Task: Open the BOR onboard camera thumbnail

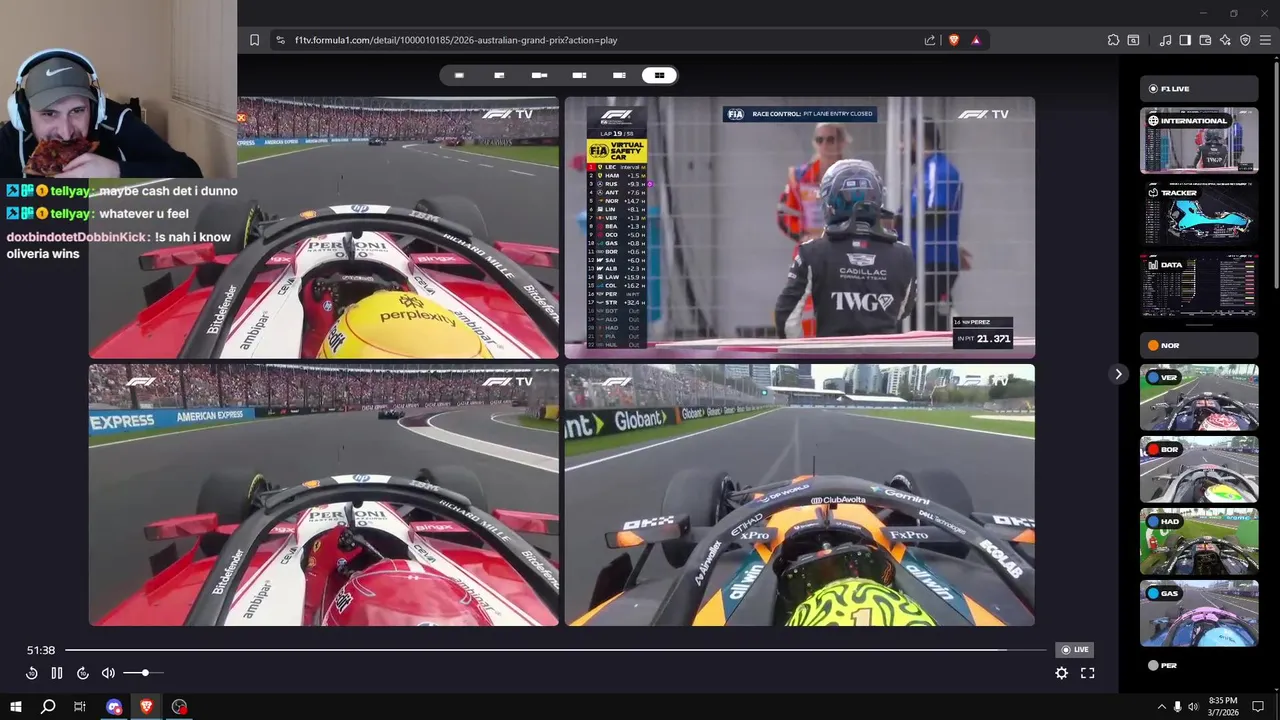Action: pyautogui.click(x=1199, y=469)
